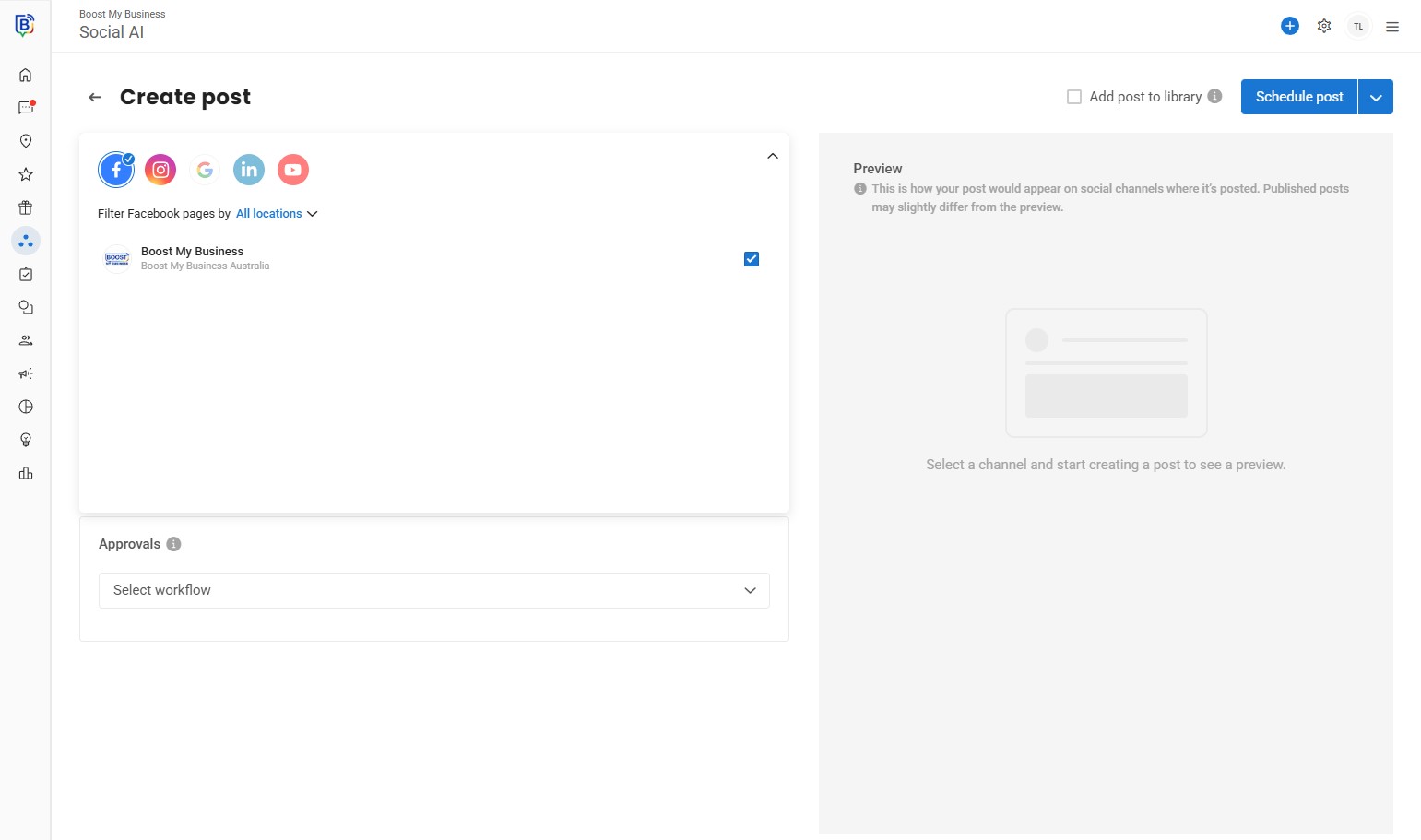The width and height of the screenshot is (1421, 840).
Task: Select the LinkedIn channel icon
Action: tap(249, 170)
